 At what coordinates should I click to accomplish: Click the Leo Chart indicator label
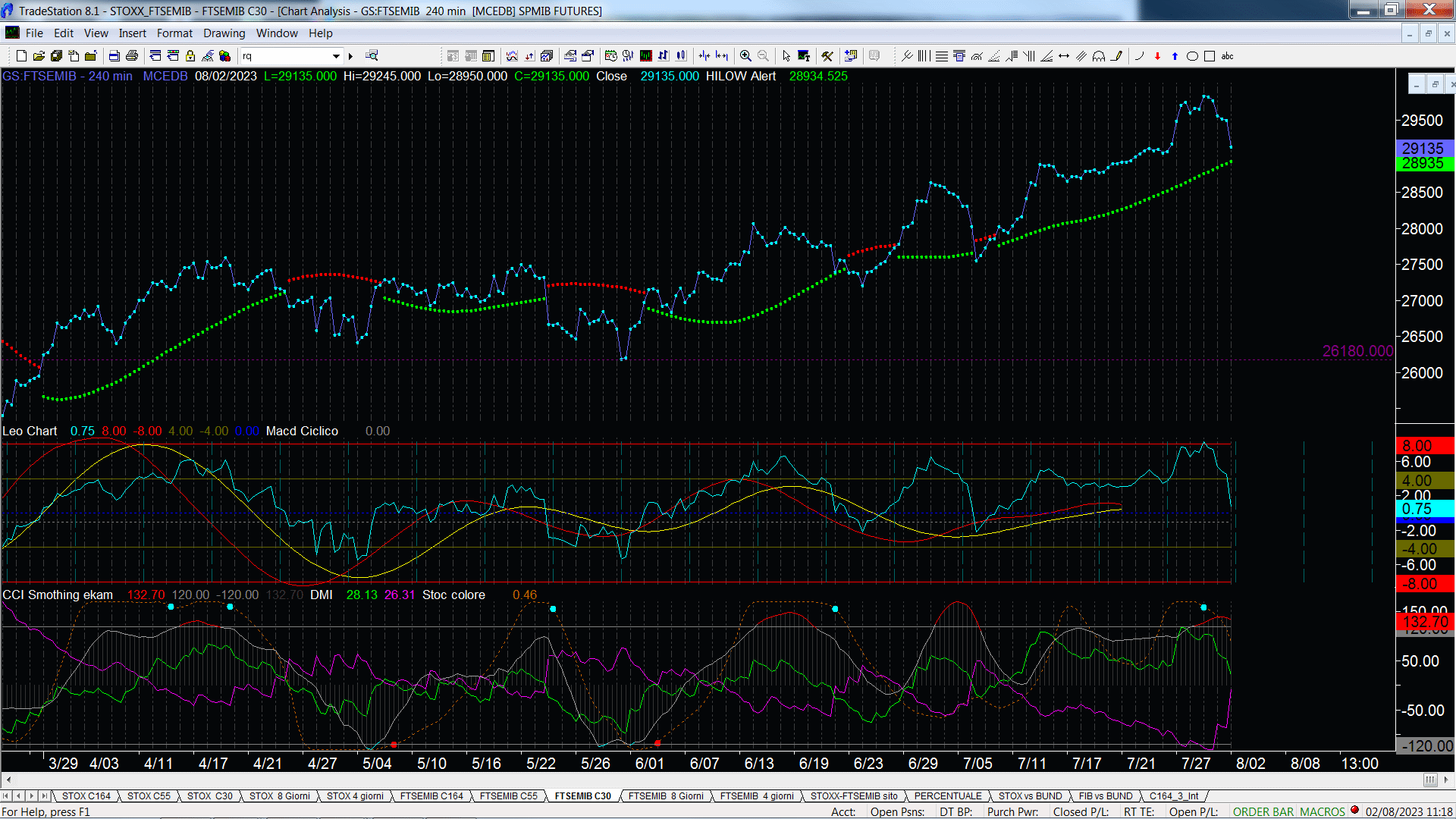[x=30, y=431]
